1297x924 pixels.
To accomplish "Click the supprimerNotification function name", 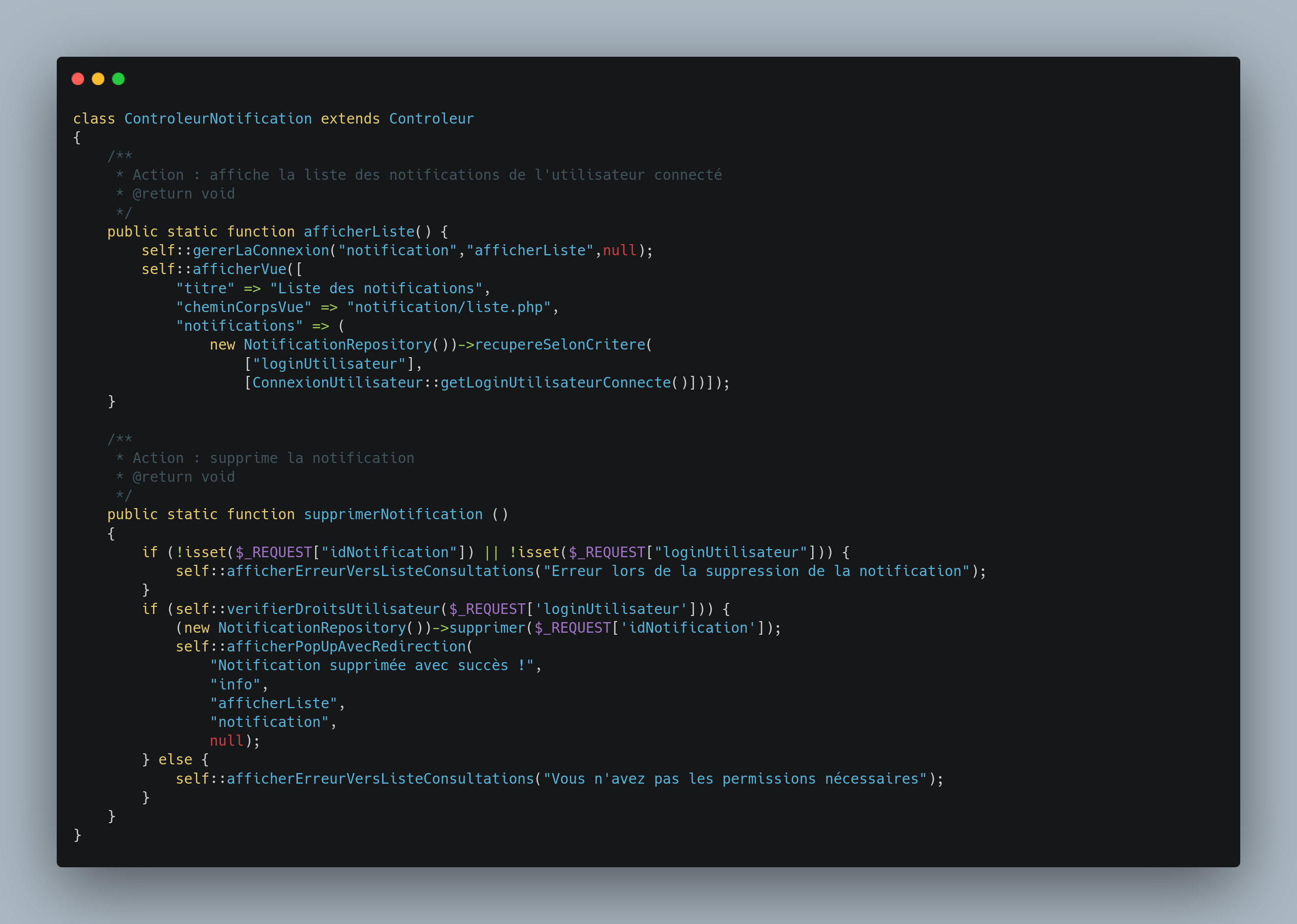I will coord(393,514).
